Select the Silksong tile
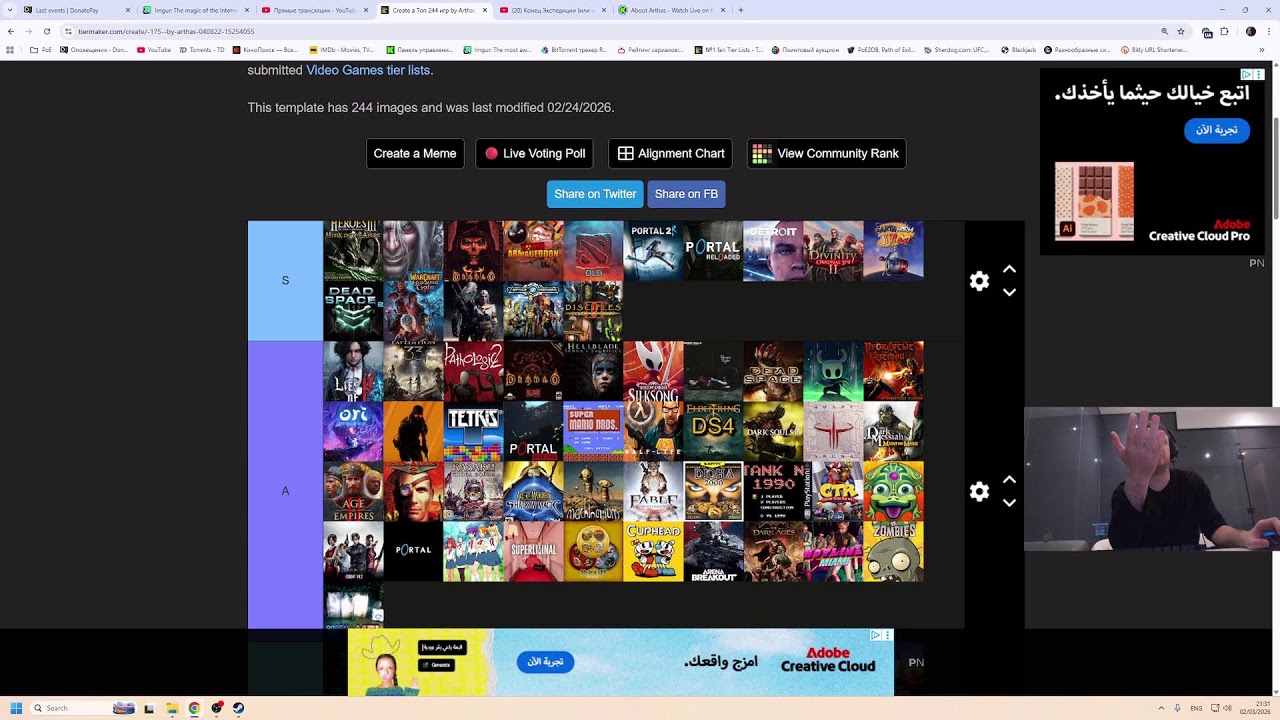Image resolution: width=1280 pixels, height=720 pixels. coord(653,371)
